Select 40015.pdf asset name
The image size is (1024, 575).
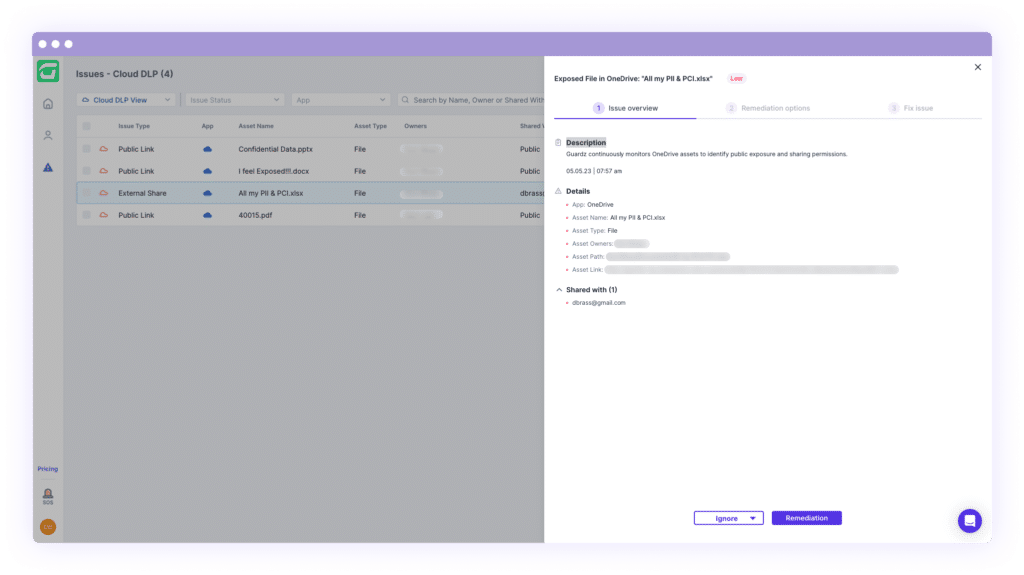[x=255, y=215]
